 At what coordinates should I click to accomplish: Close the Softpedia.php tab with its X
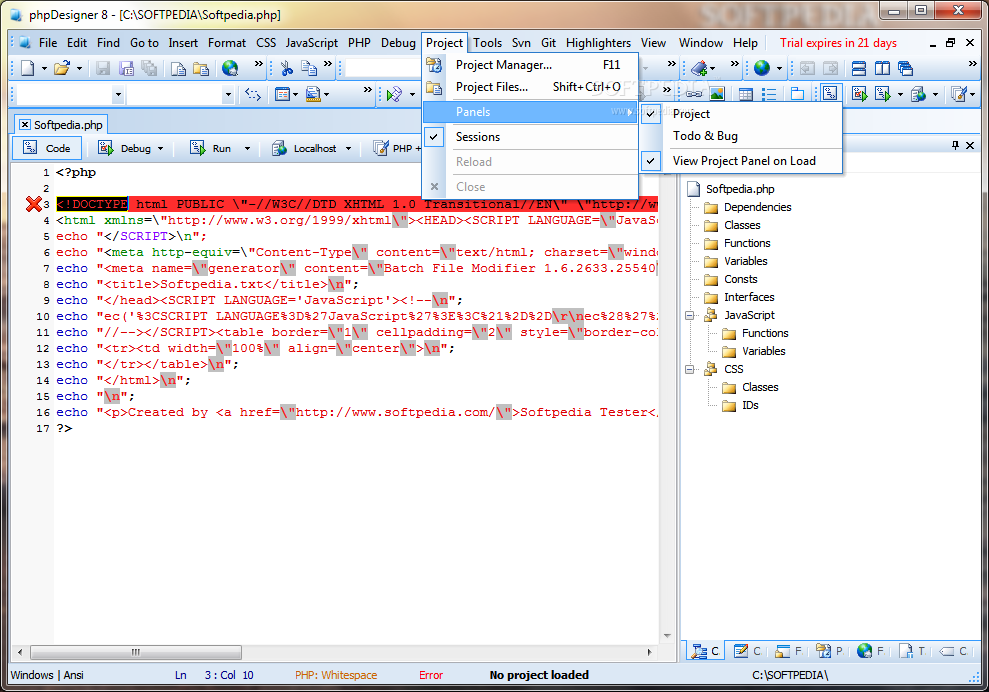click(x=25, y=125)
